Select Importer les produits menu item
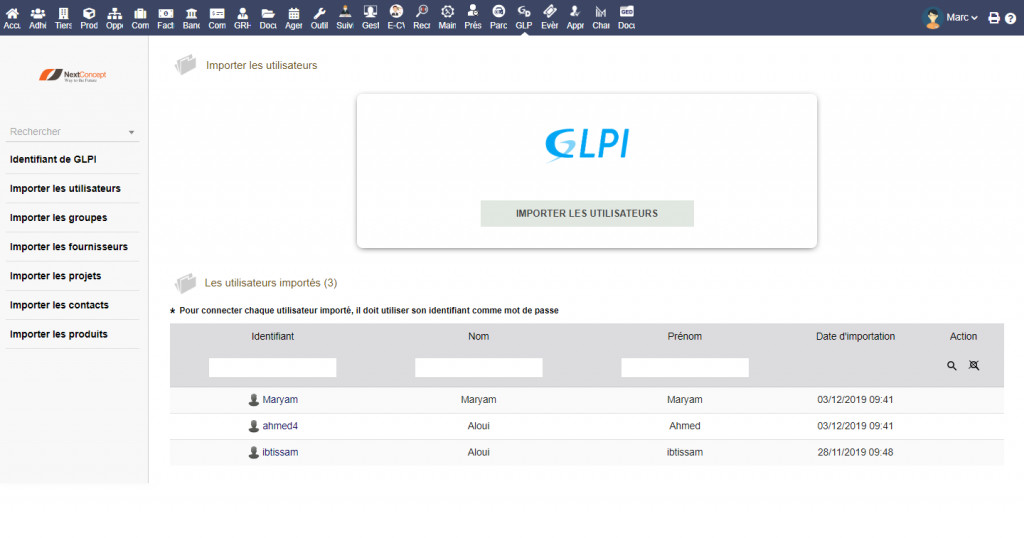 point(59,334)
